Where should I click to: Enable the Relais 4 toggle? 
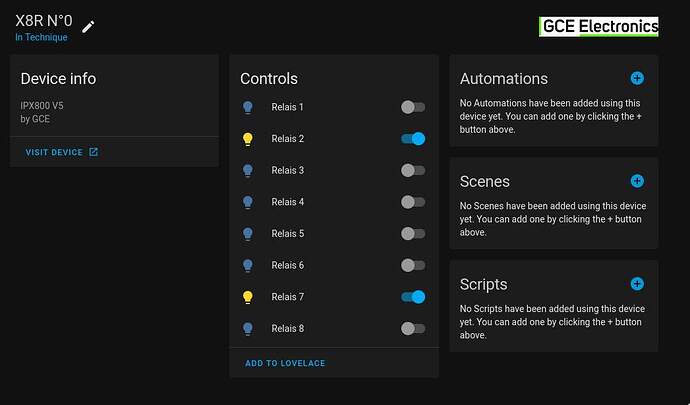[413, 202]
